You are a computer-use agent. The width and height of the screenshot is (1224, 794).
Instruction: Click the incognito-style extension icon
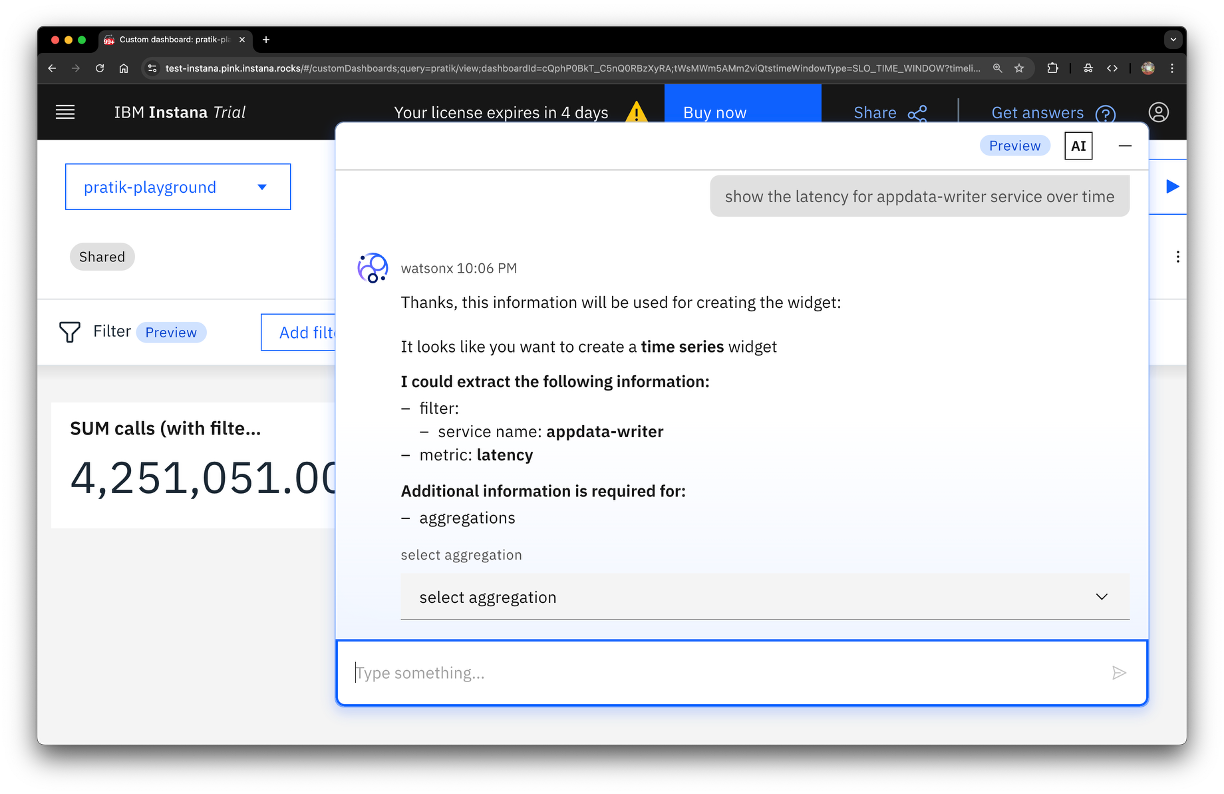(x=1088, y=68)
